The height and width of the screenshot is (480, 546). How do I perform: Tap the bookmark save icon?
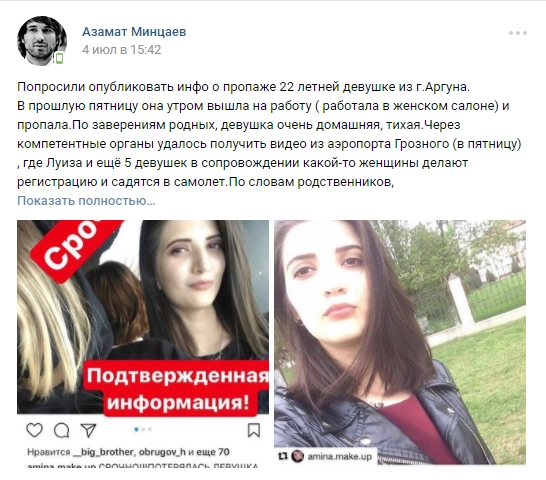click(254, 430)
